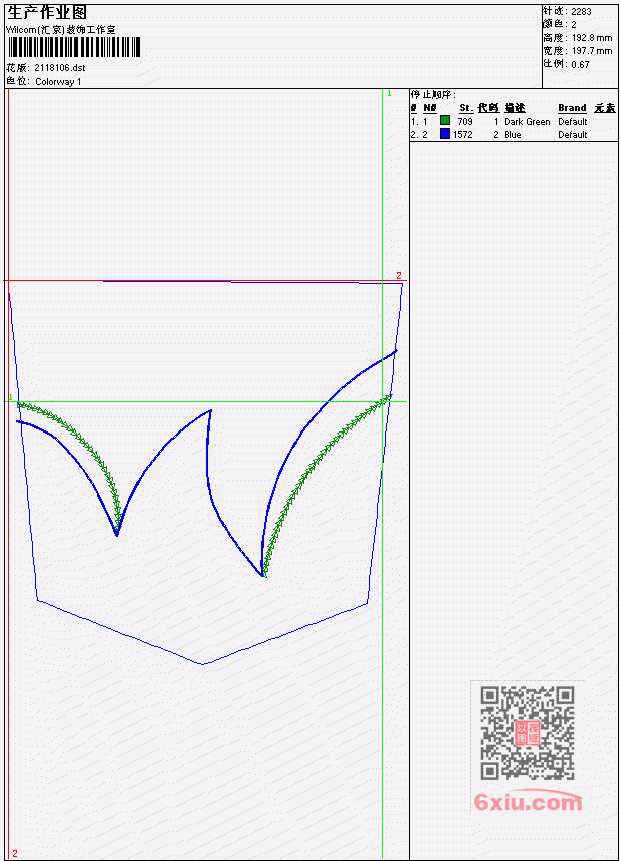Select the 'Dark Green' description text
Screen dimensions: 620x861
point(527,122)
